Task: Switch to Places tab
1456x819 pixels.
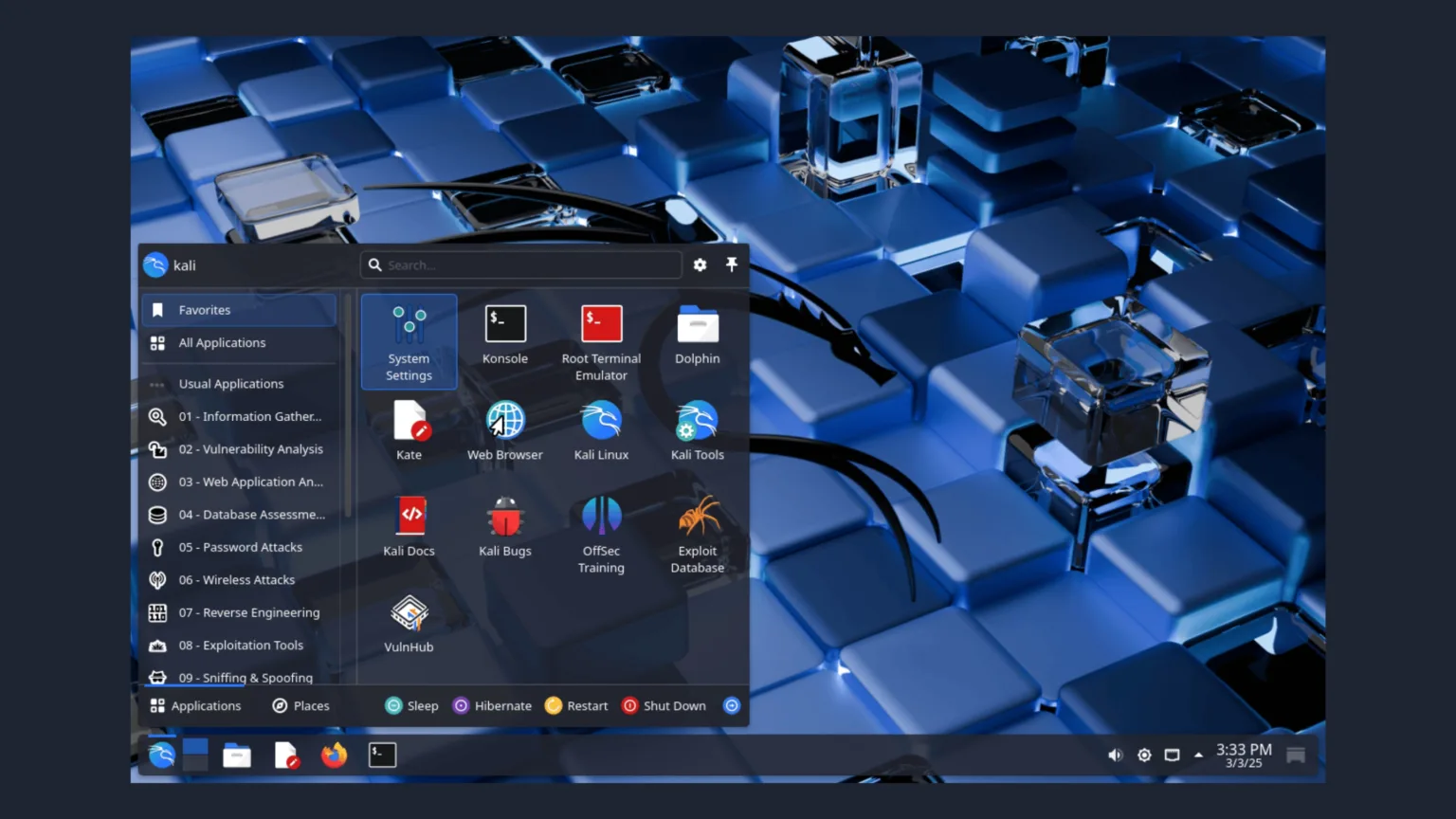Action: coord(301,705)
